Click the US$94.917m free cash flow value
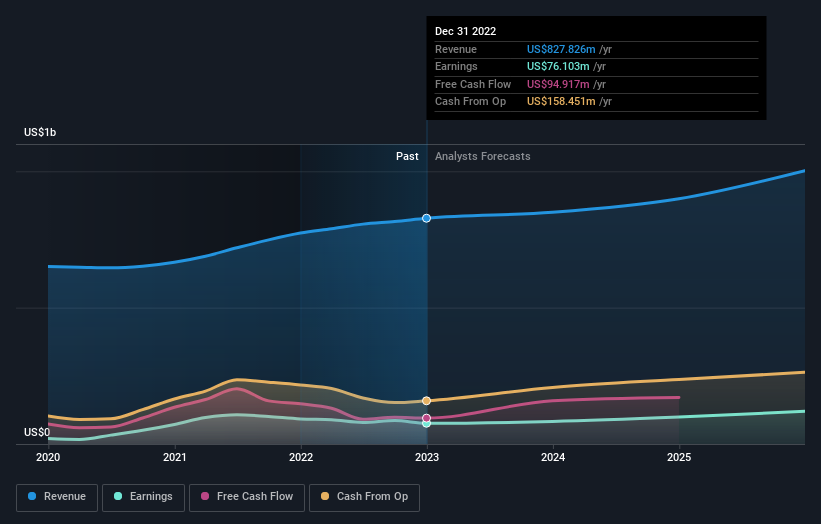This screenshot has height=524, width=821. [558, 84]
